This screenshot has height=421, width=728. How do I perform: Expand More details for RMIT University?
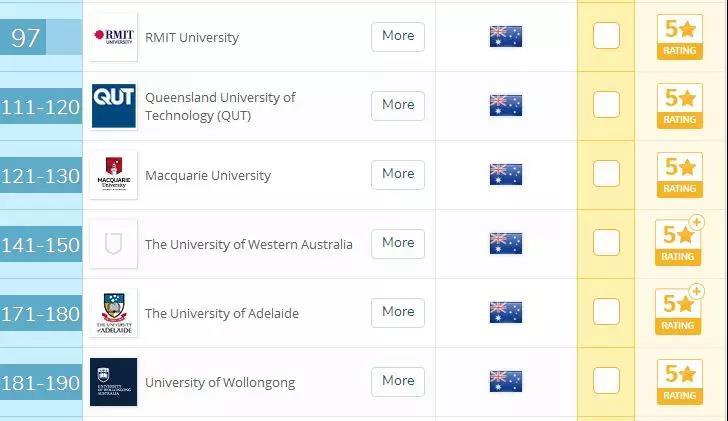click(398, 36)
